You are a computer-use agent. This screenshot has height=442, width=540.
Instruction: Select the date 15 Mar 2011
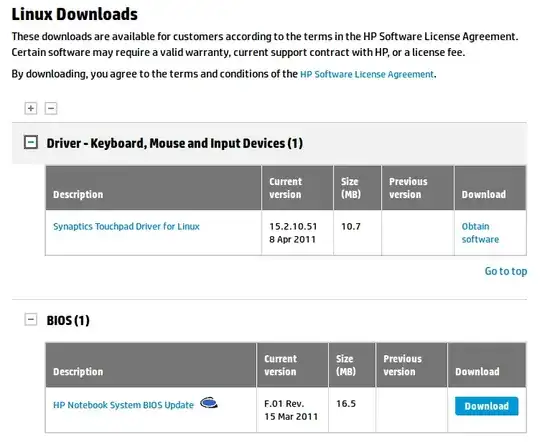point(291,417)
